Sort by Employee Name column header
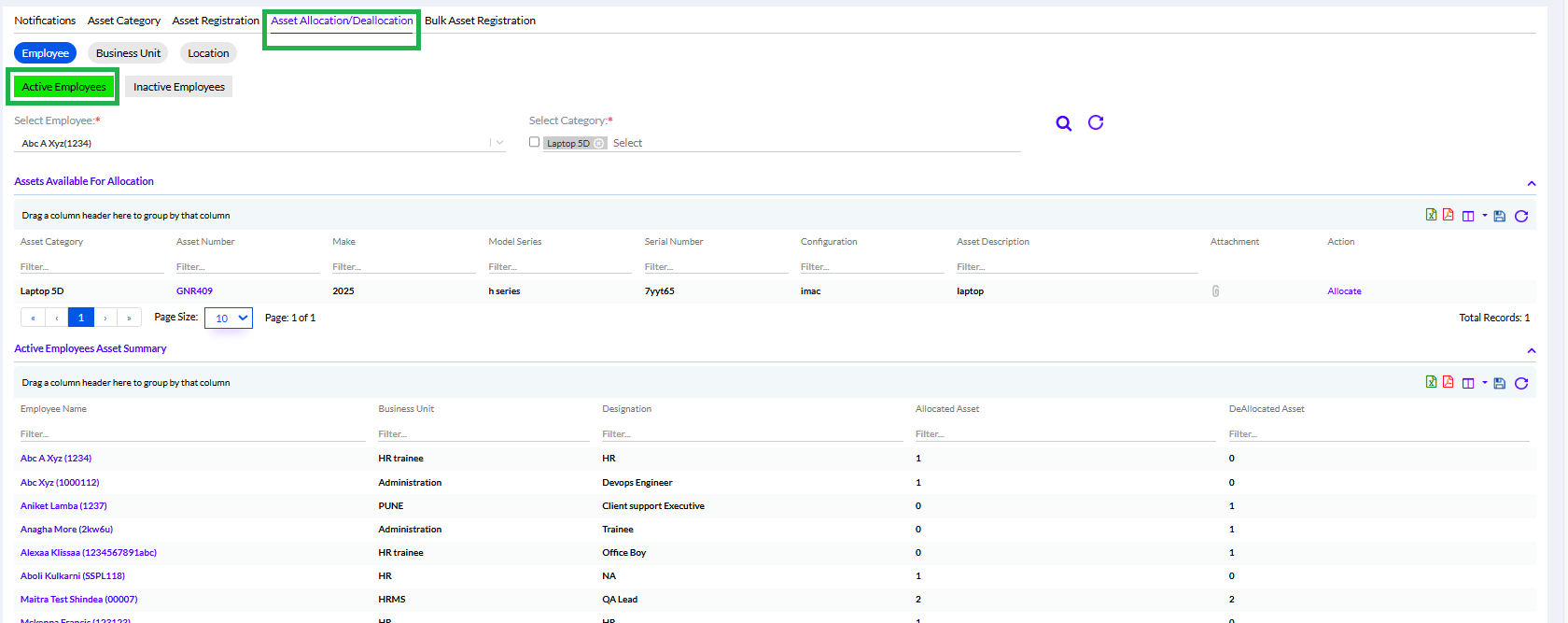This screenshot has height=623, width=1568. coord(53,409)
